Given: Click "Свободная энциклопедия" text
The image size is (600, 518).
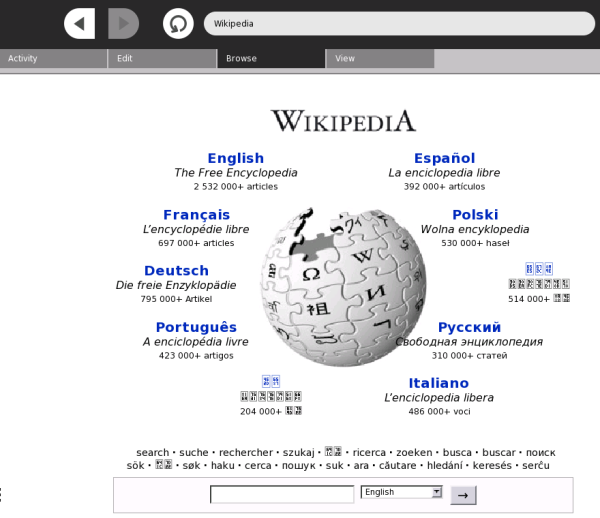Looking at the screenshot, I should coord(469,342).
